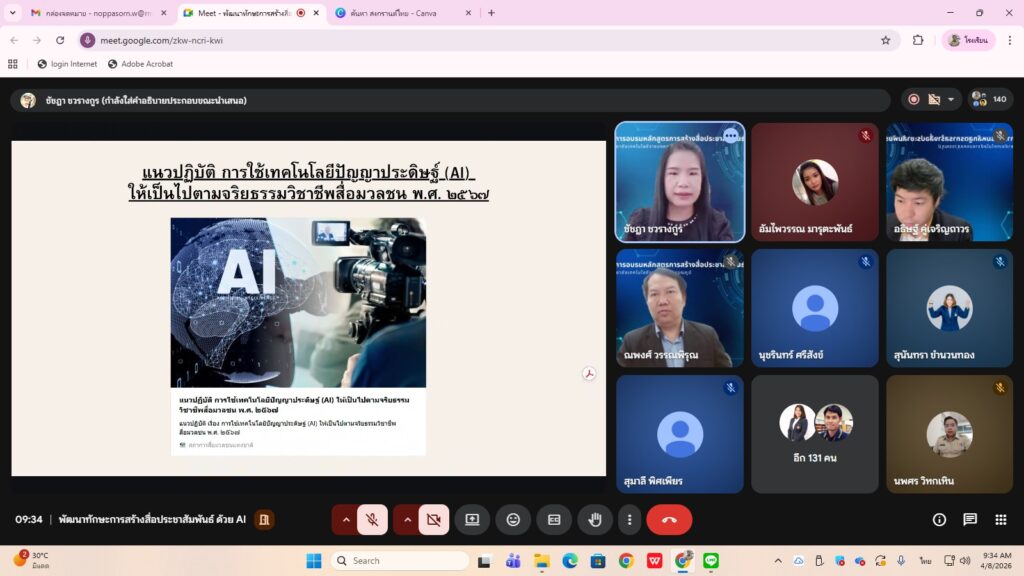Image resolution: width=1024 pixels, height=576 pixels.
Task: Click the tile showing 131 other participants
Action: click(815, 434)
